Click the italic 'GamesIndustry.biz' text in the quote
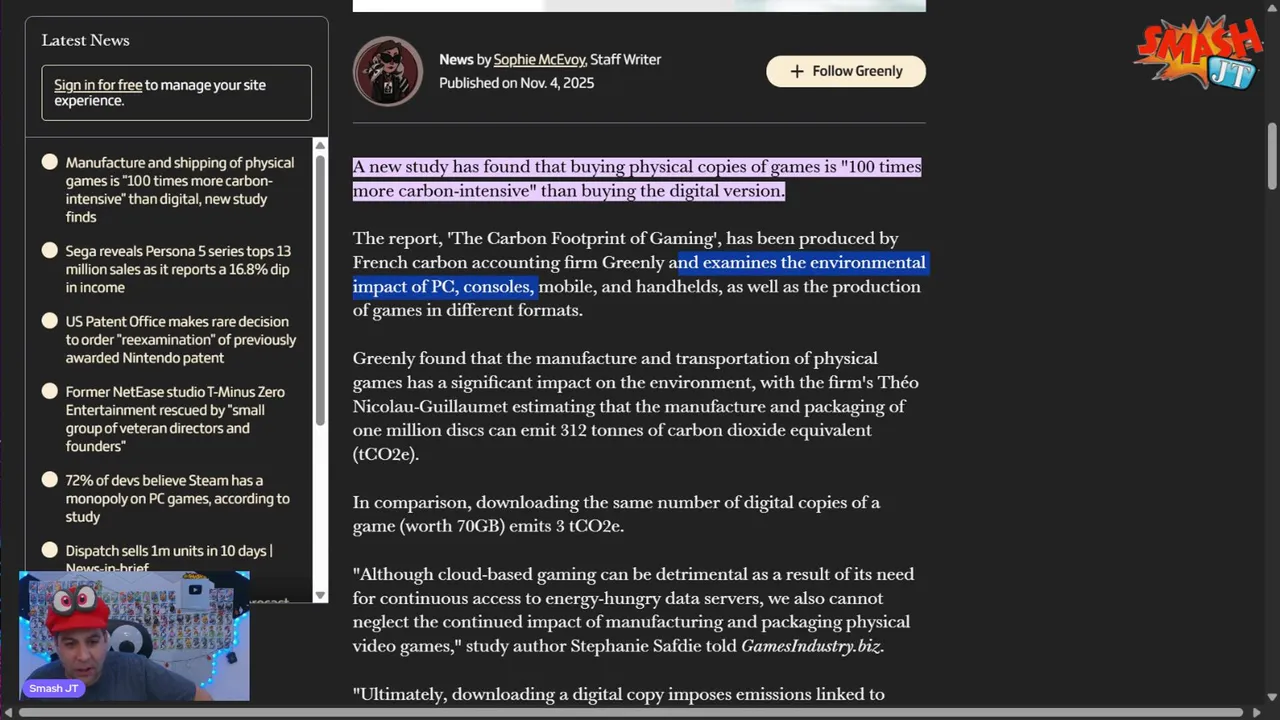 tap(811, 646)
